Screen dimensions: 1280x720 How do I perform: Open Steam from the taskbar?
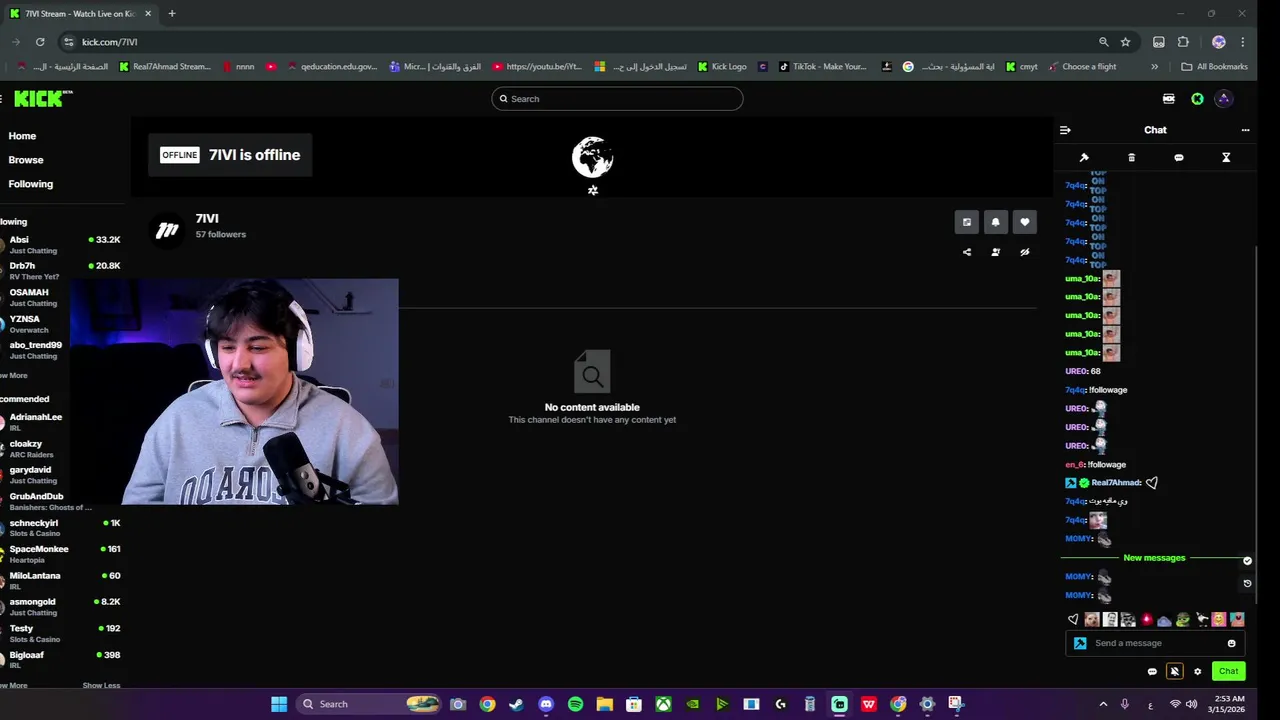click(516, 704)
